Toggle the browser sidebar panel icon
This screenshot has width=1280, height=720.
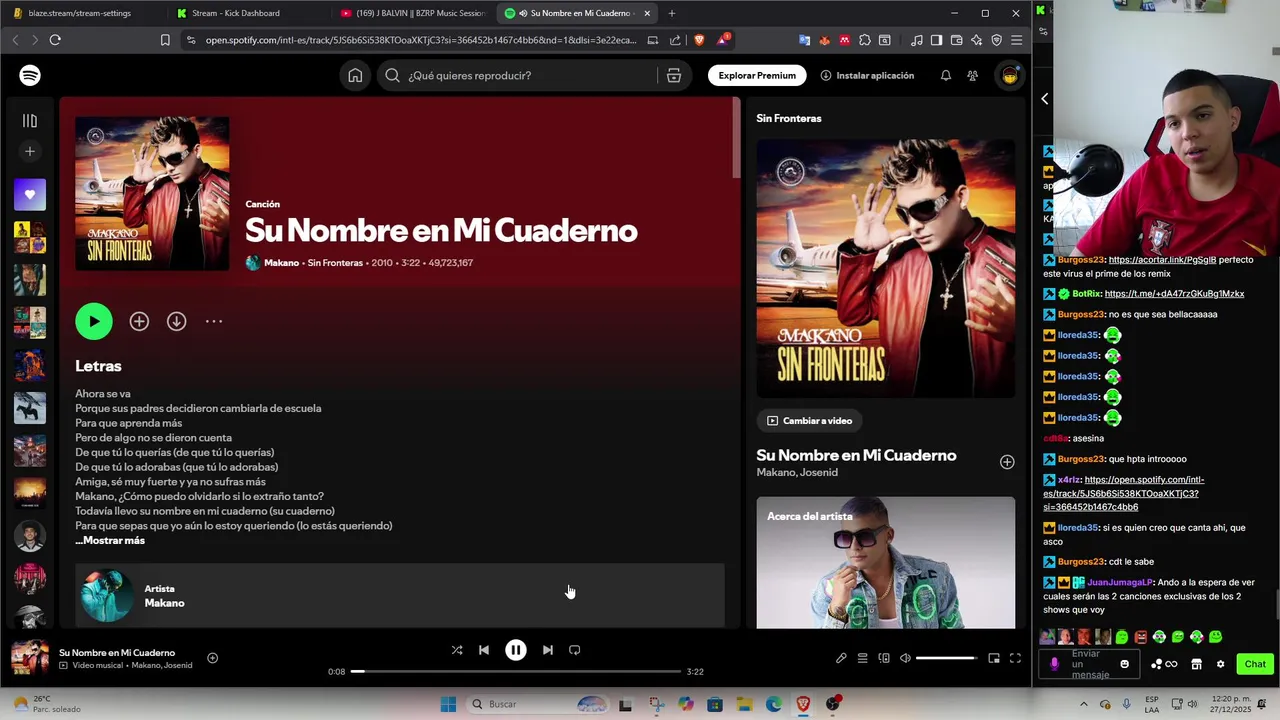point(936,40)
